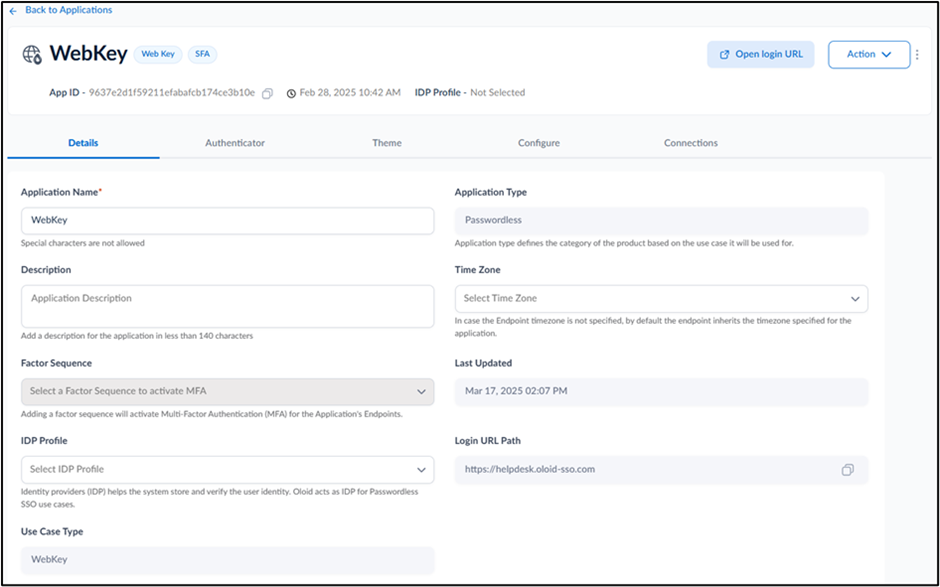Click the SFA tag badge
The height and width of the screenshot is (587, 940).
203,55
